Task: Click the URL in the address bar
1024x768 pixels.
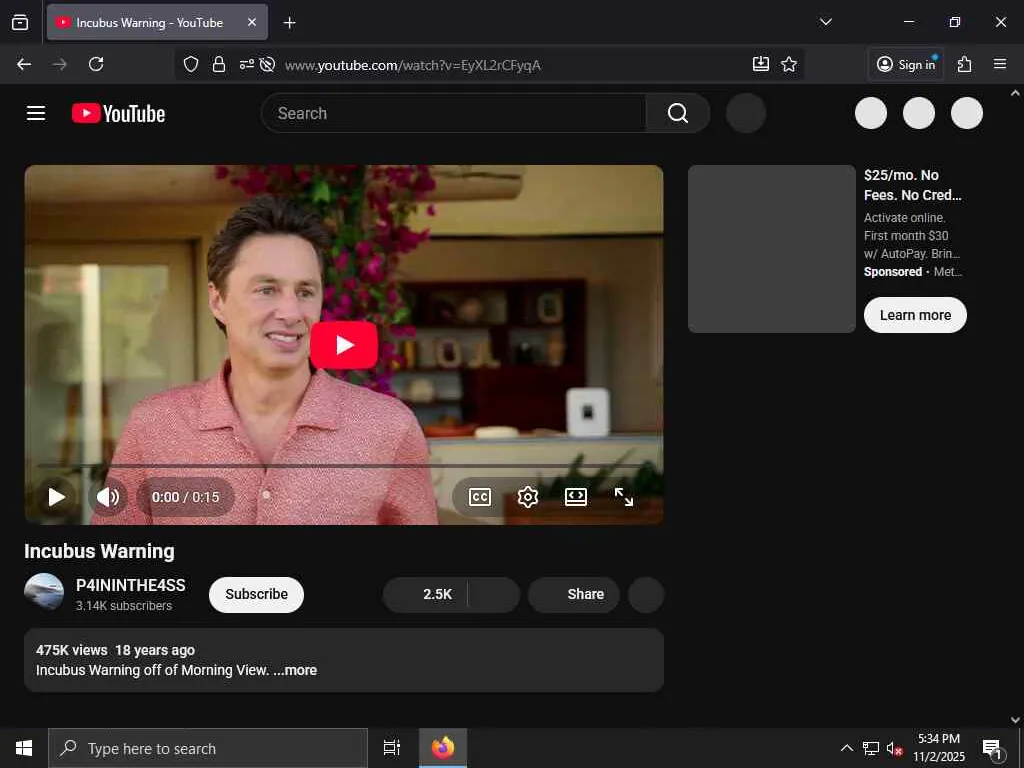Action: pyautogui.click(x=413, y=65)
